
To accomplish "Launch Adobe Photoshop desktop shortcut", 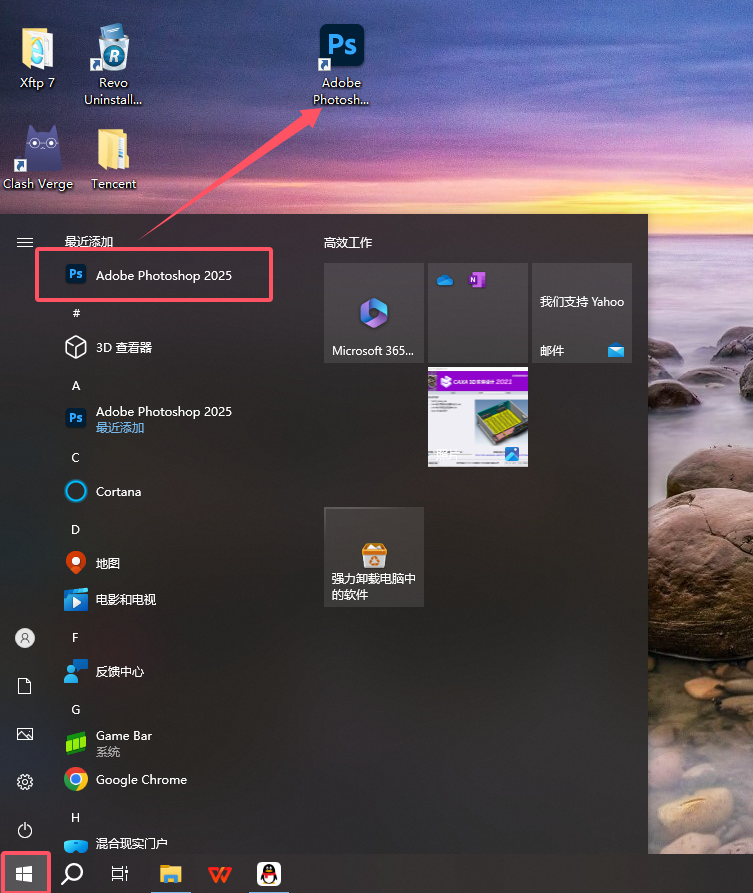I will point(341,64).
